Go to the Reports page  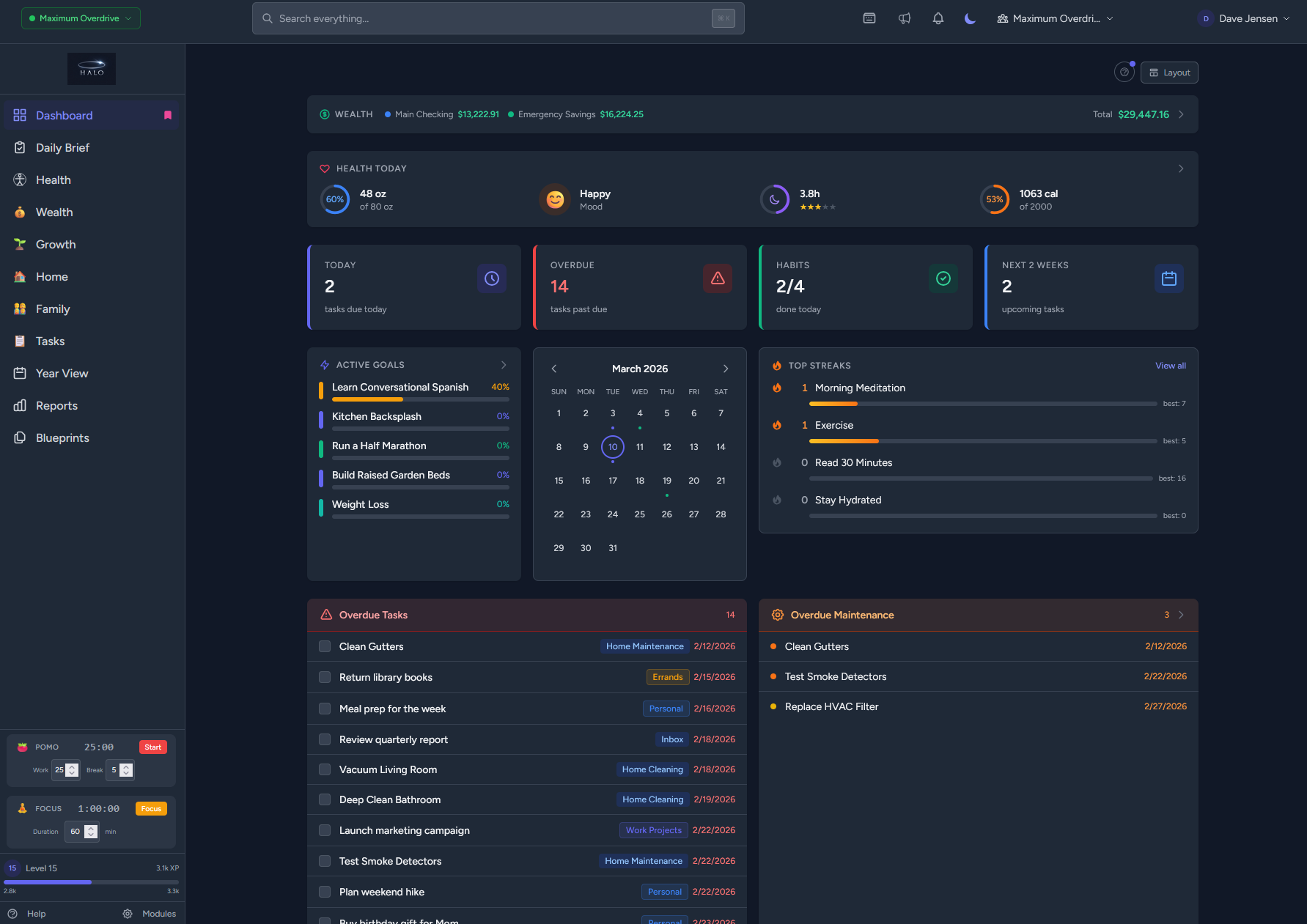[x=56, y=405]
